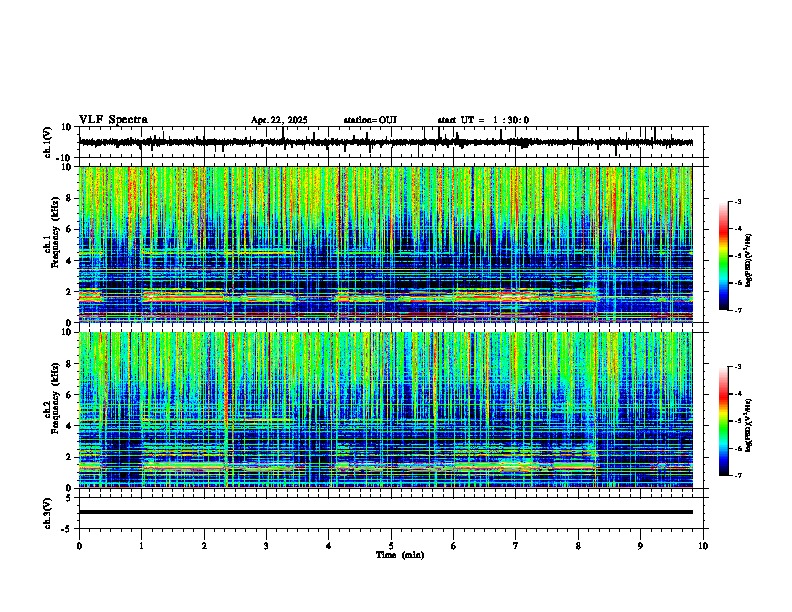This screenshot has width=792, height=612.
Task: Click the "VLF Spectra" title text
Action: [x=113, y=120]
